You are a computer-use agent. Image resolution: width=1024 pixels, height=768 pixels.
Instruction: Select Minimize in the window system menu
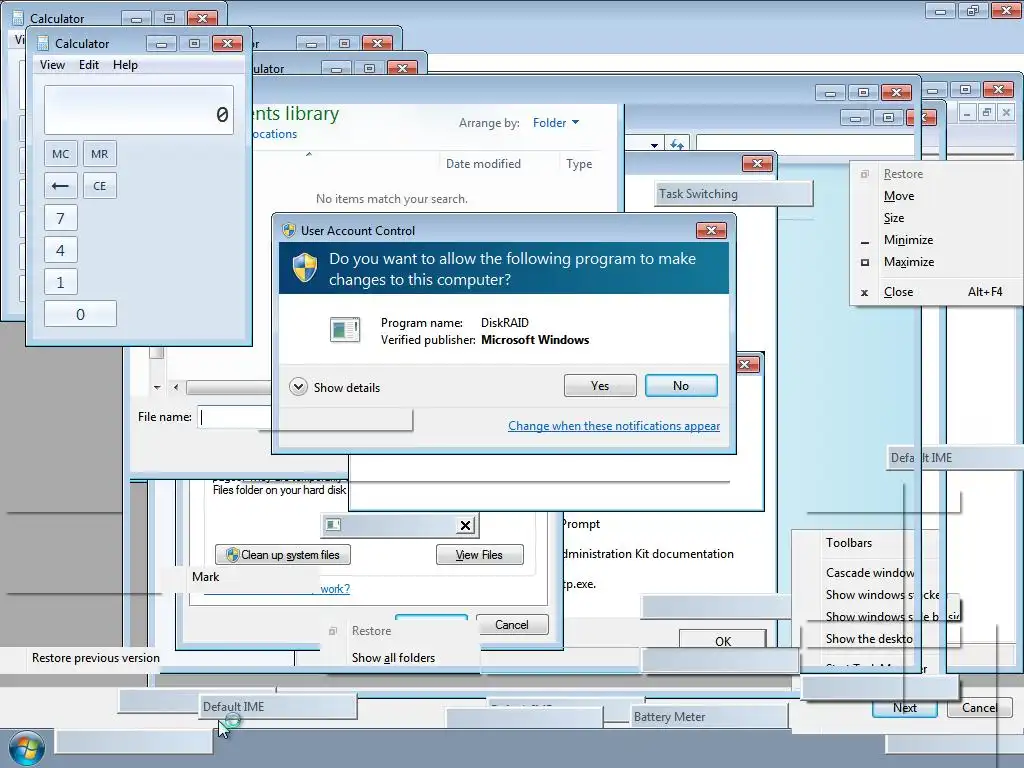pyautogui.click(x=908, y=240)
